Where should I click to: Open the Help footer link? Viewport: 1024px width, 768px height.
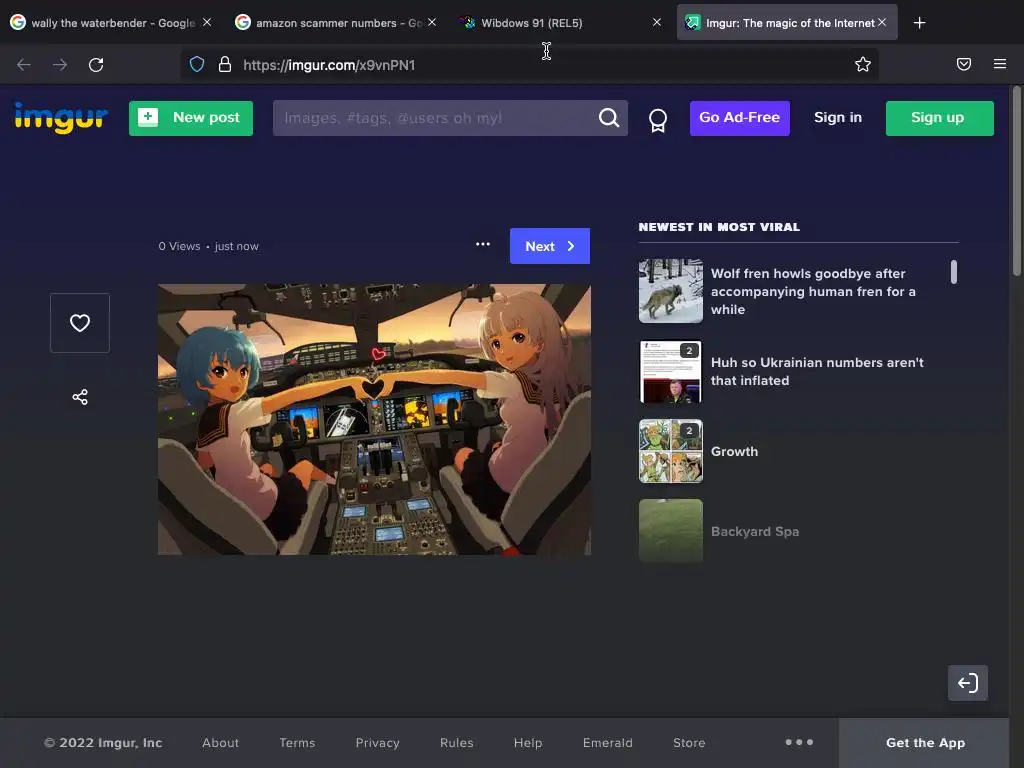tap(528, 743)
